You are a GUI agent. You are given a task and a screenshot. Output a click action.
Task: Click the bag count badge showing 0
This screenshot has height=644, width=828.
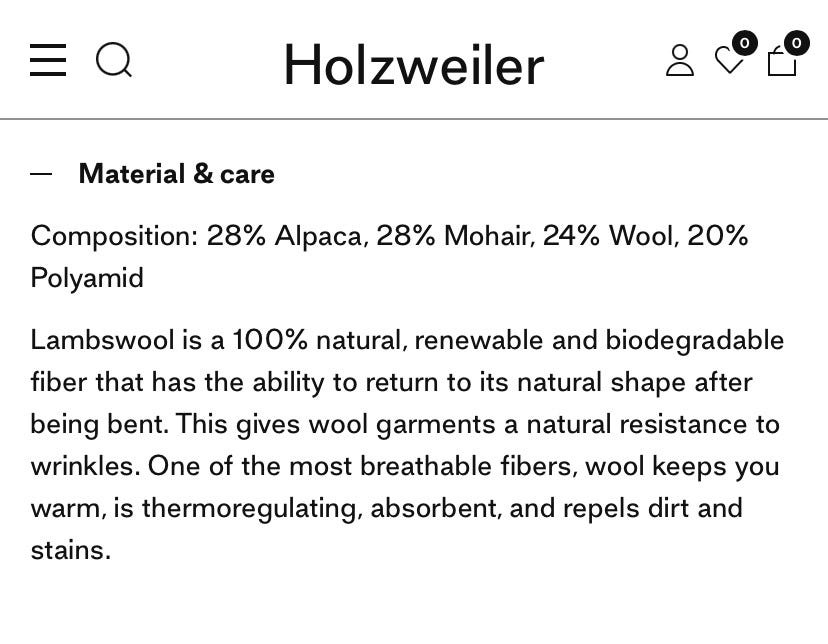796,43
